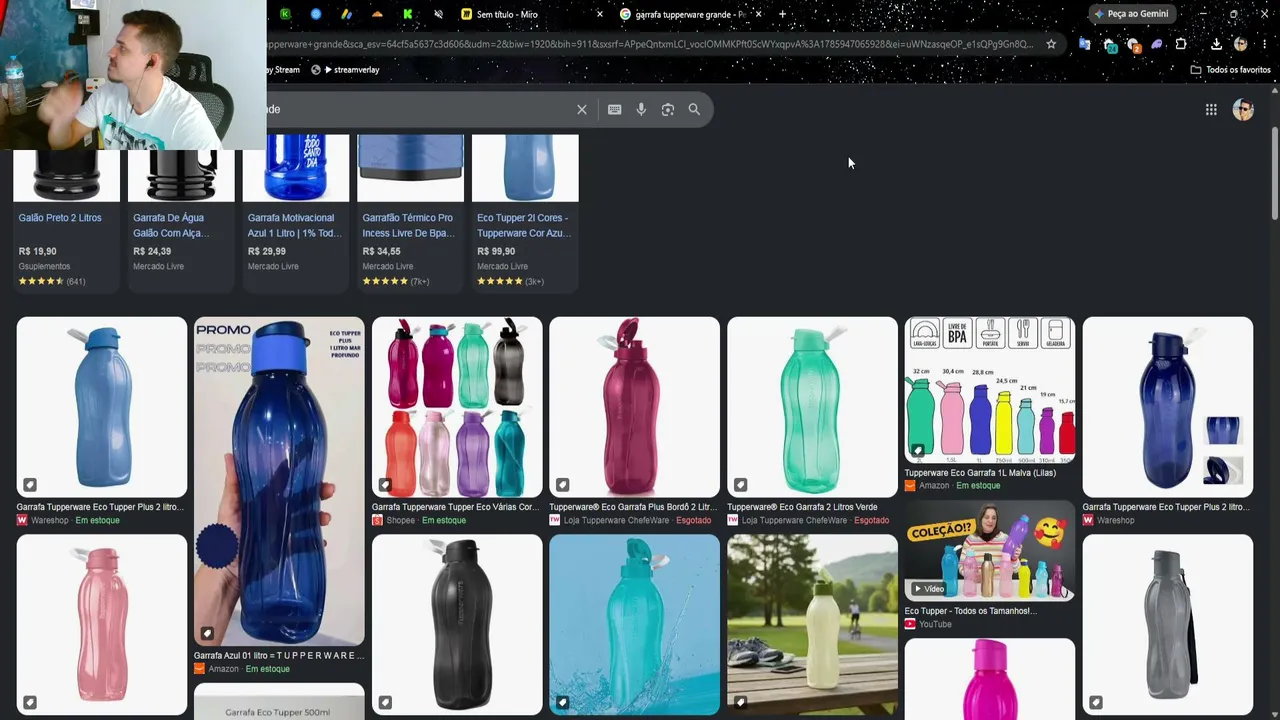Screen dimensions: 1280x720
Task: Switch to the blue circle pinned tab
Action: point(316,14)
